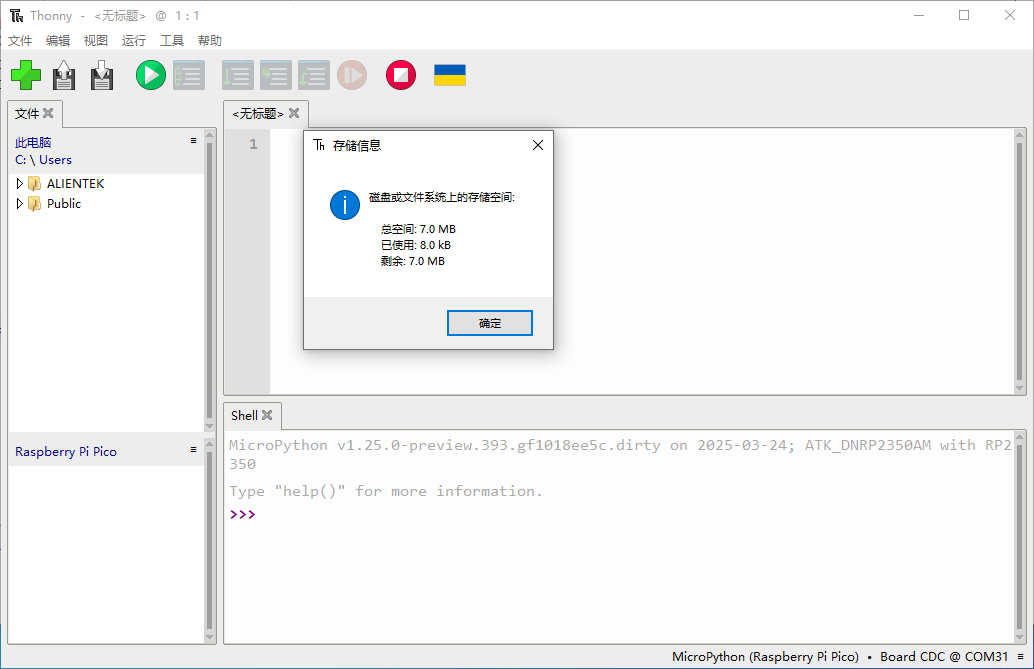The height and width of the screenshot is (669, 1034).
Task: Click the green plus New file icon
Action: [x=26, y=75]
